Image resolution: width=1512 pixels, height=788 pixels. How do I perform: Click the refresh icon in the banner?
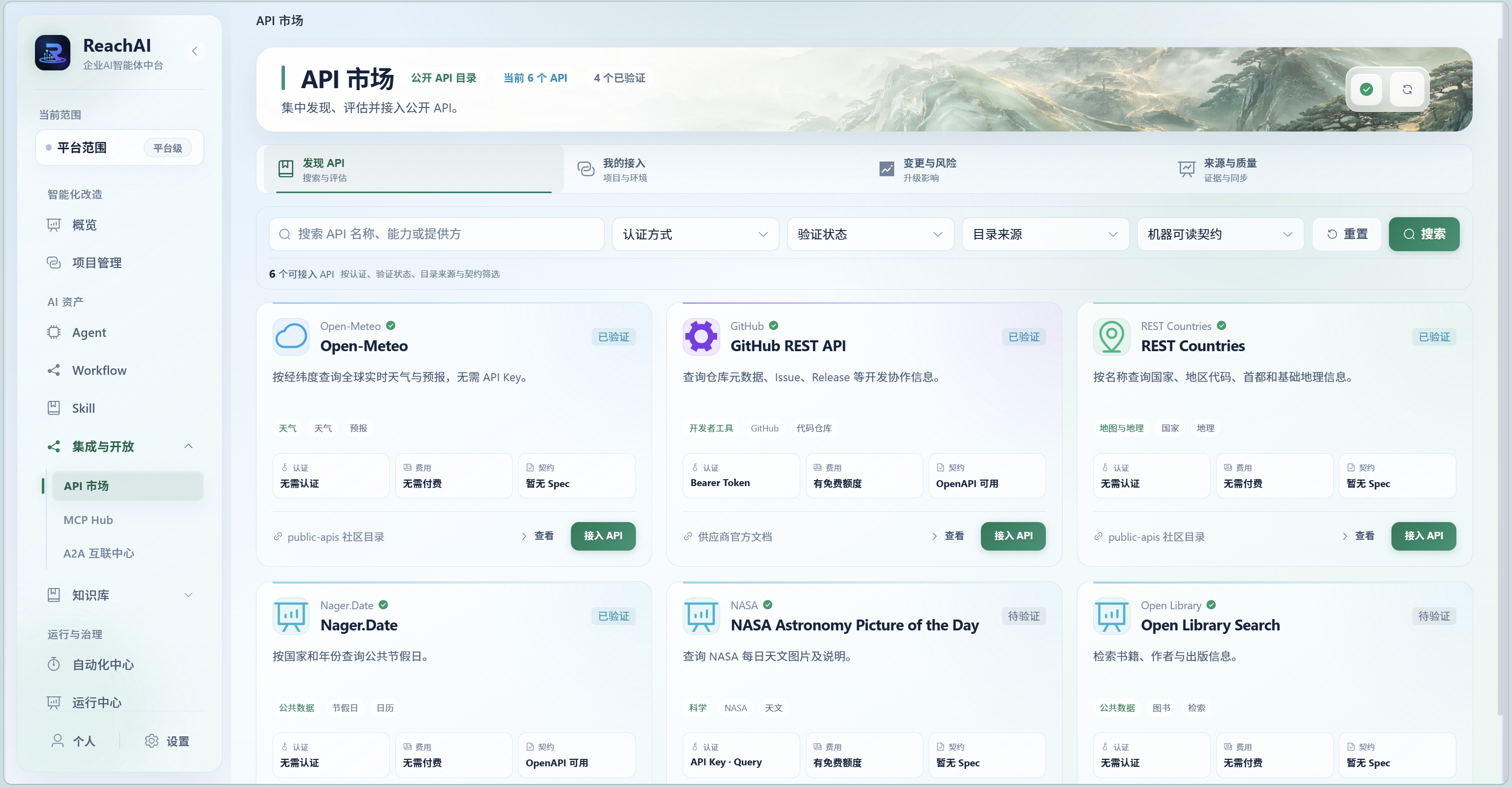click(1408, 89)
